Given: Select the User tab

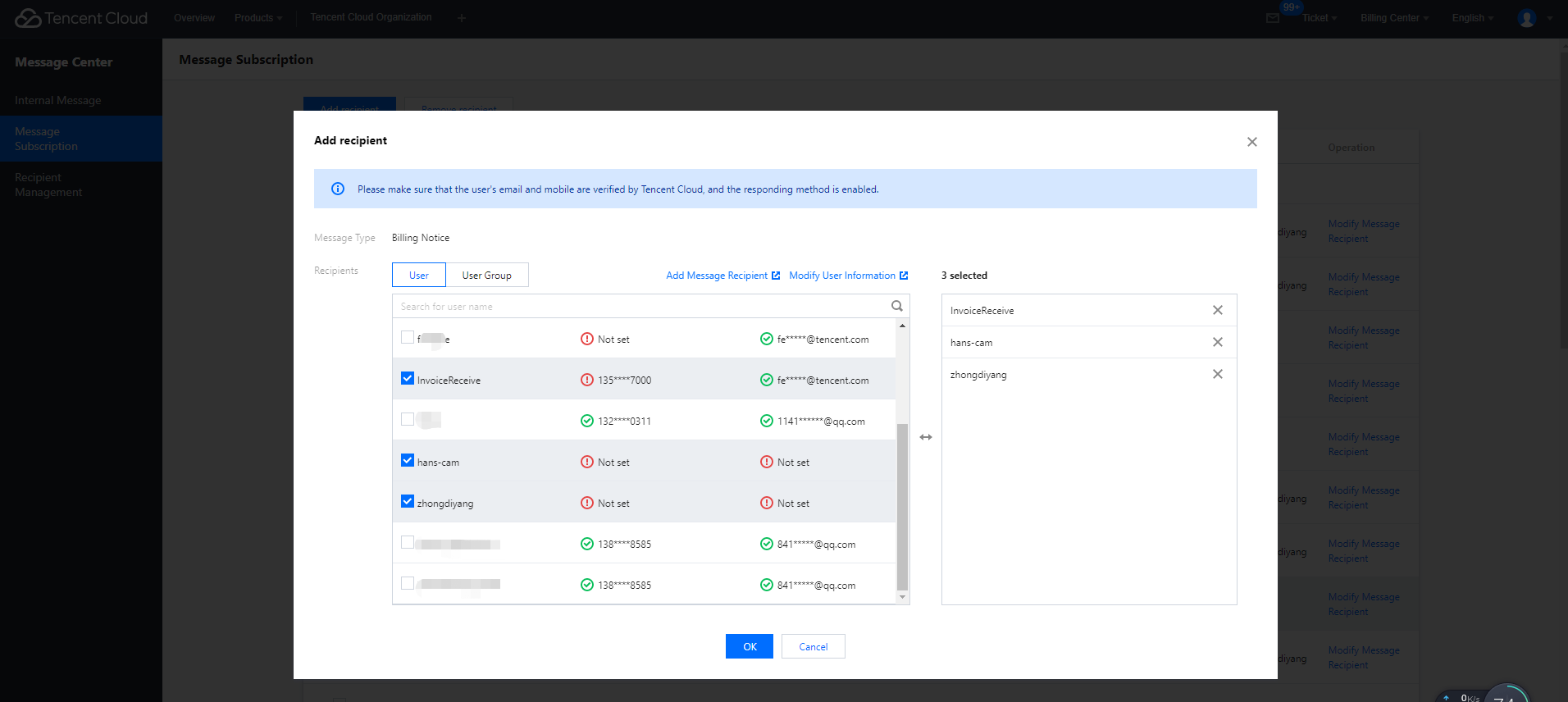Looking at the screenshot, I should click(x=419, y=276).
